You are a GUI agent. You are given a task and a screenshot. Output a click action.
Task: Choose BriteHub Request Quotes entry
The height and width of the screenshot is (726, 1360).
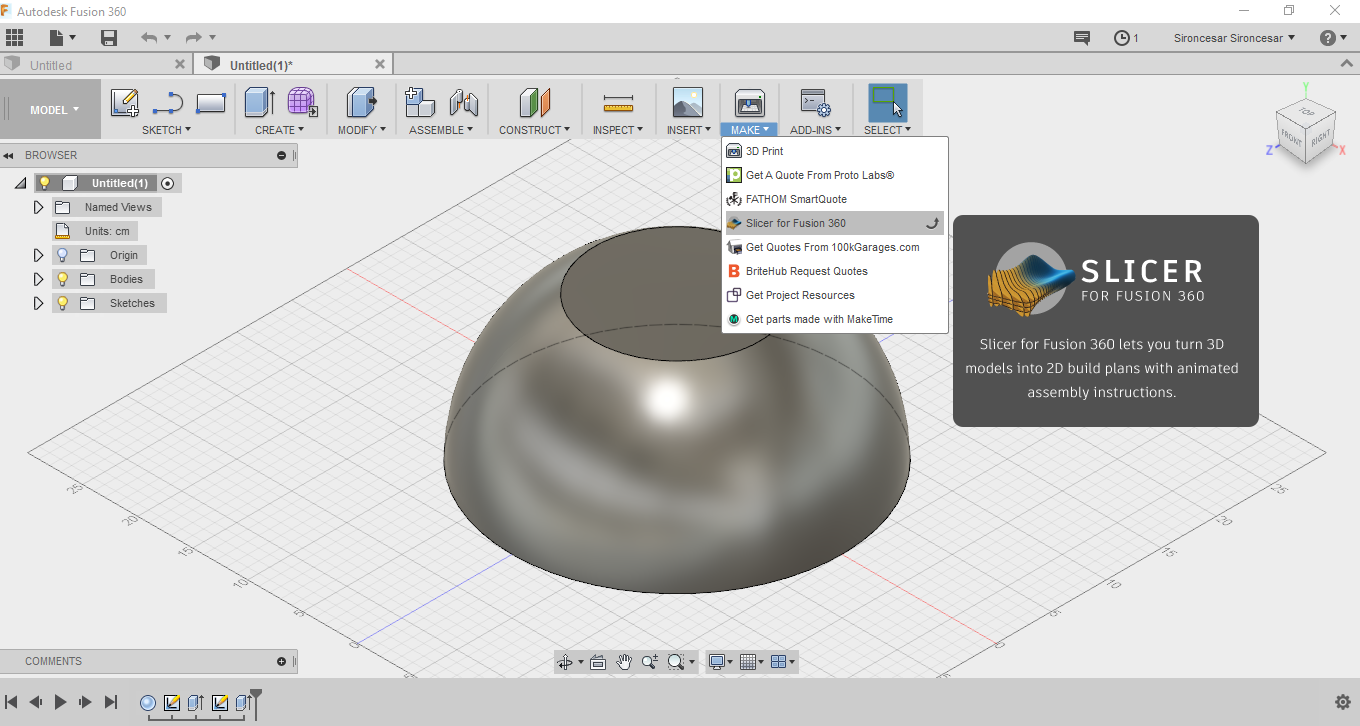click(x=835, y=271)
